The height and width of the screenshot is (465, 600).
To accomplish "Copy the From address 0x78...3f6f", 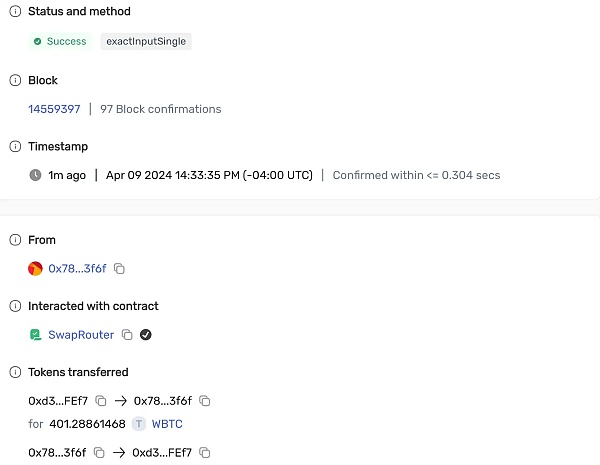I will tap(120, 269).
